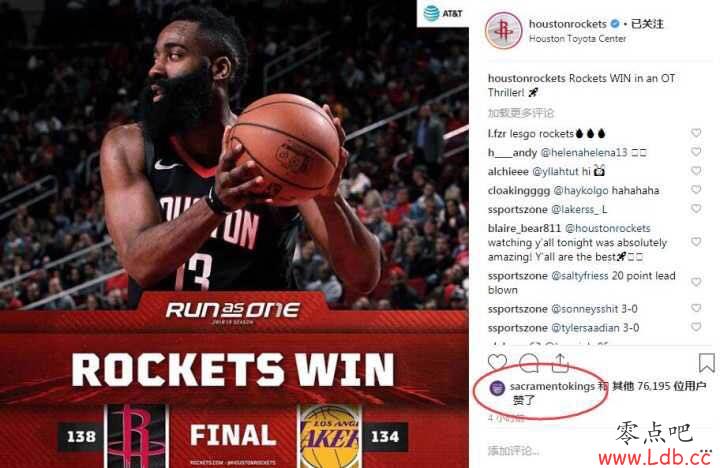Open the Houston Toyota Center location link
The width and height of the screenshot is (720, 468).
[x=577, y=39]
